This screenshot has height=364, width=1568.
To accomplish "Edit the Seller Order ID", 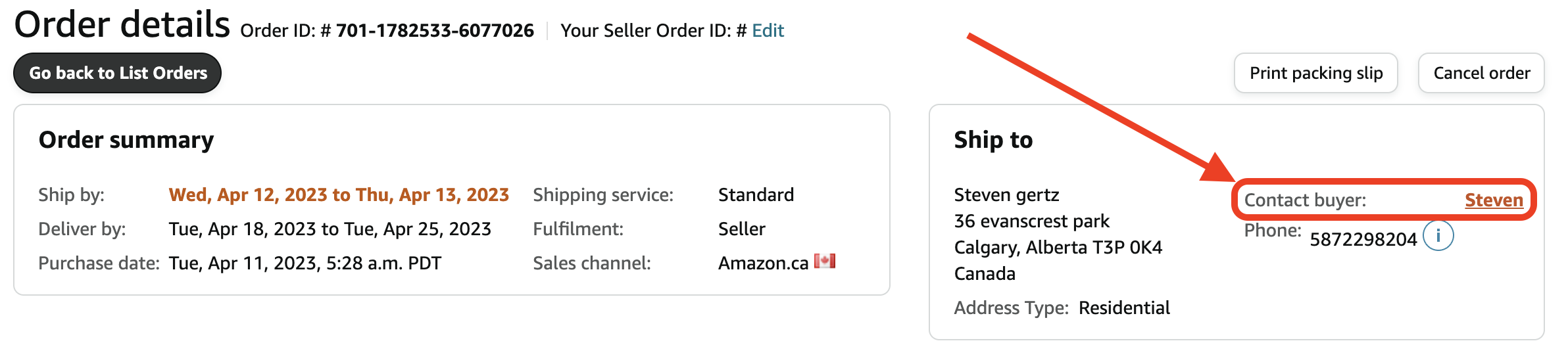I will [x=768, y=30].
